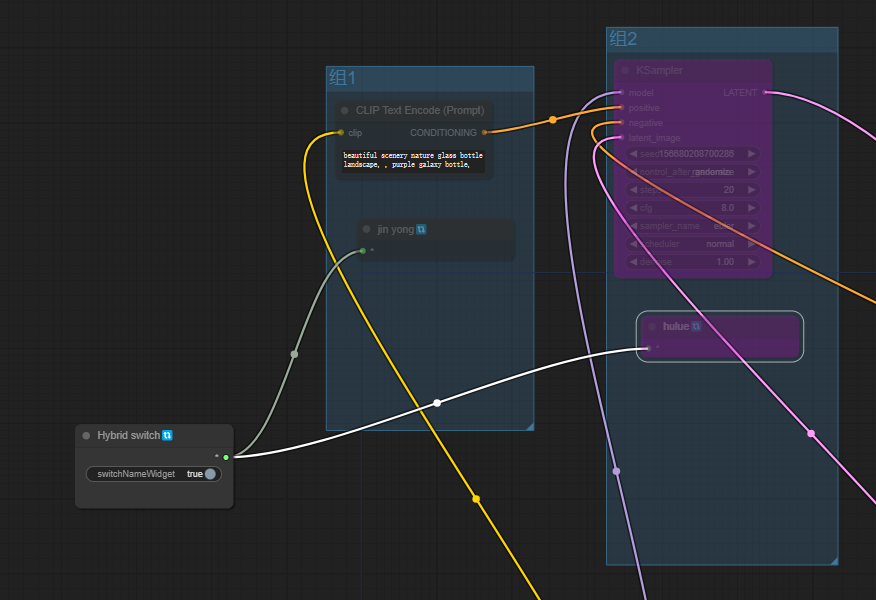
Task: Select next sampler_name with right arrow
Action: click(x=751, y=226)
